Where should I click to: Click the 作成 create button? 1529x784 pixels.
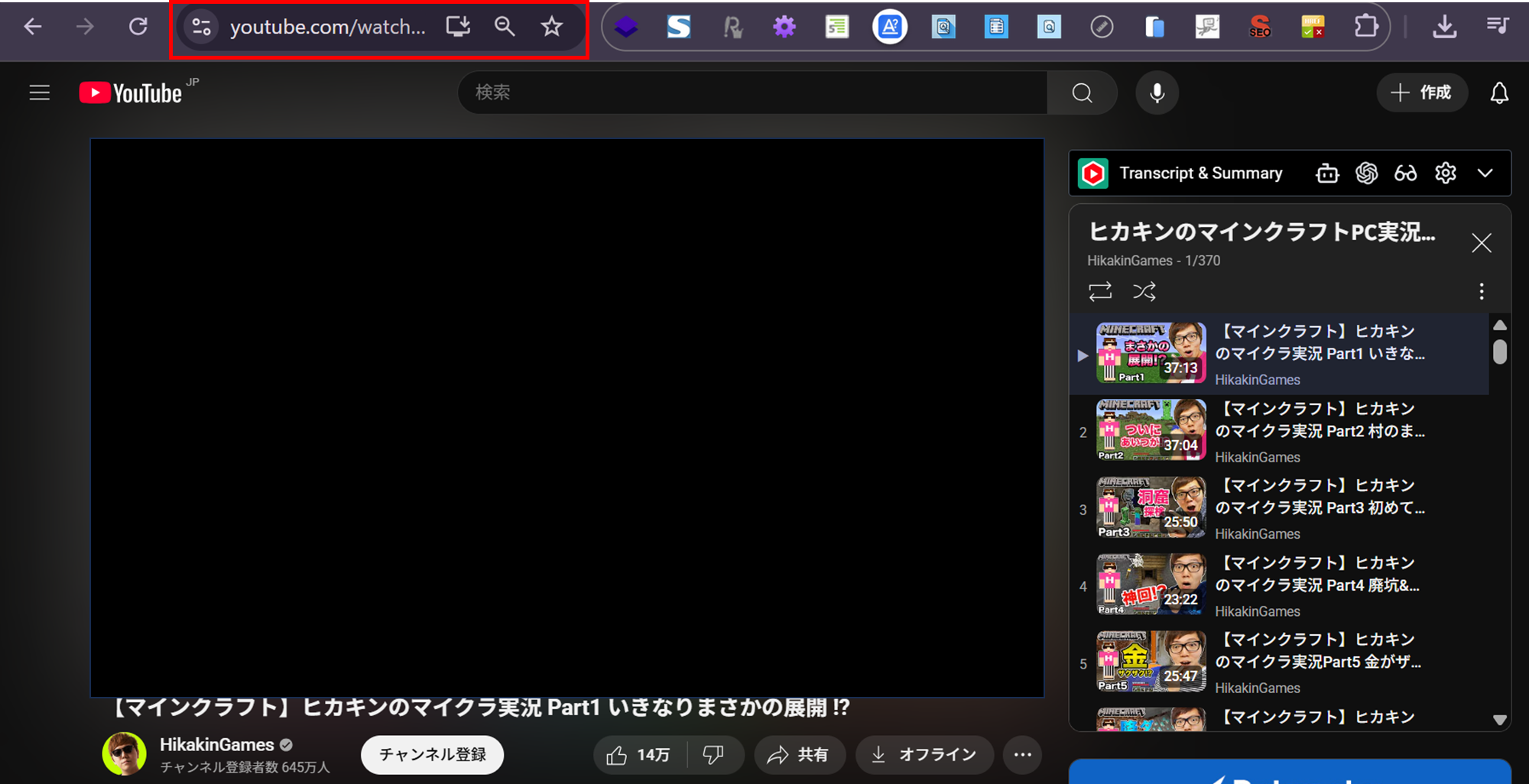(x=1421, y=92)
